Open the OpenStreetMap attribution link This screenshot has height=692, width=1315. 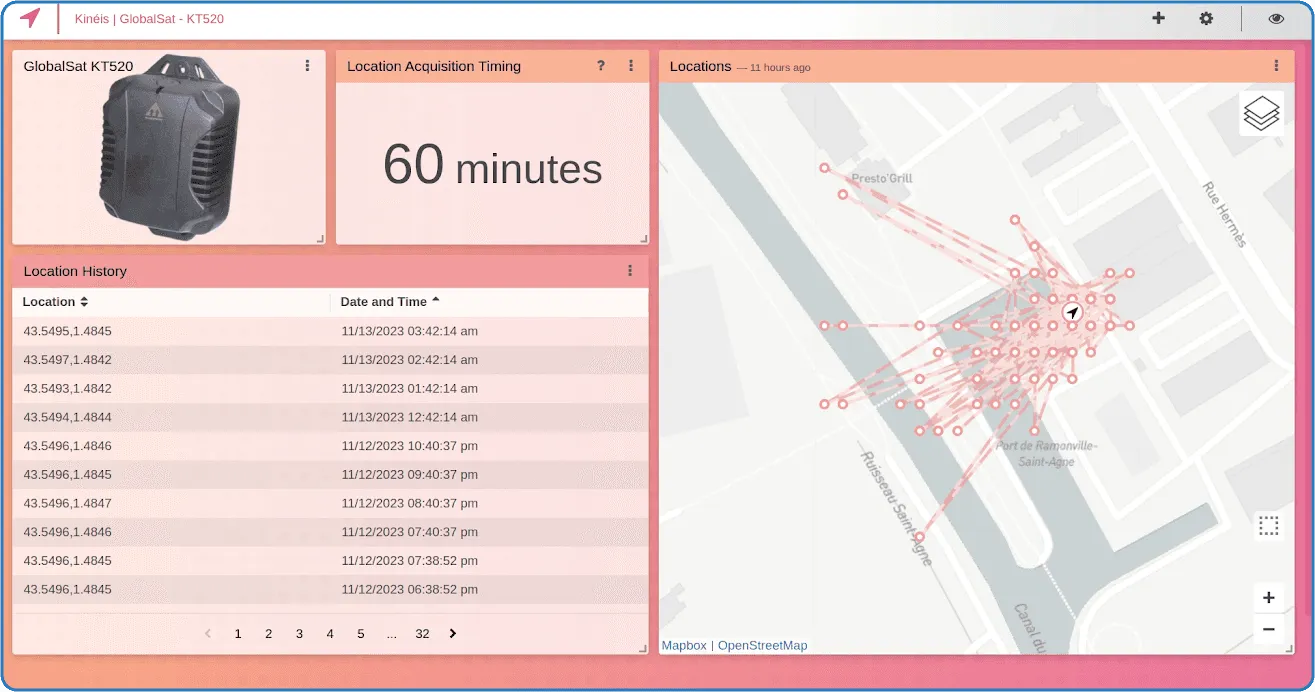coord(762,646)
